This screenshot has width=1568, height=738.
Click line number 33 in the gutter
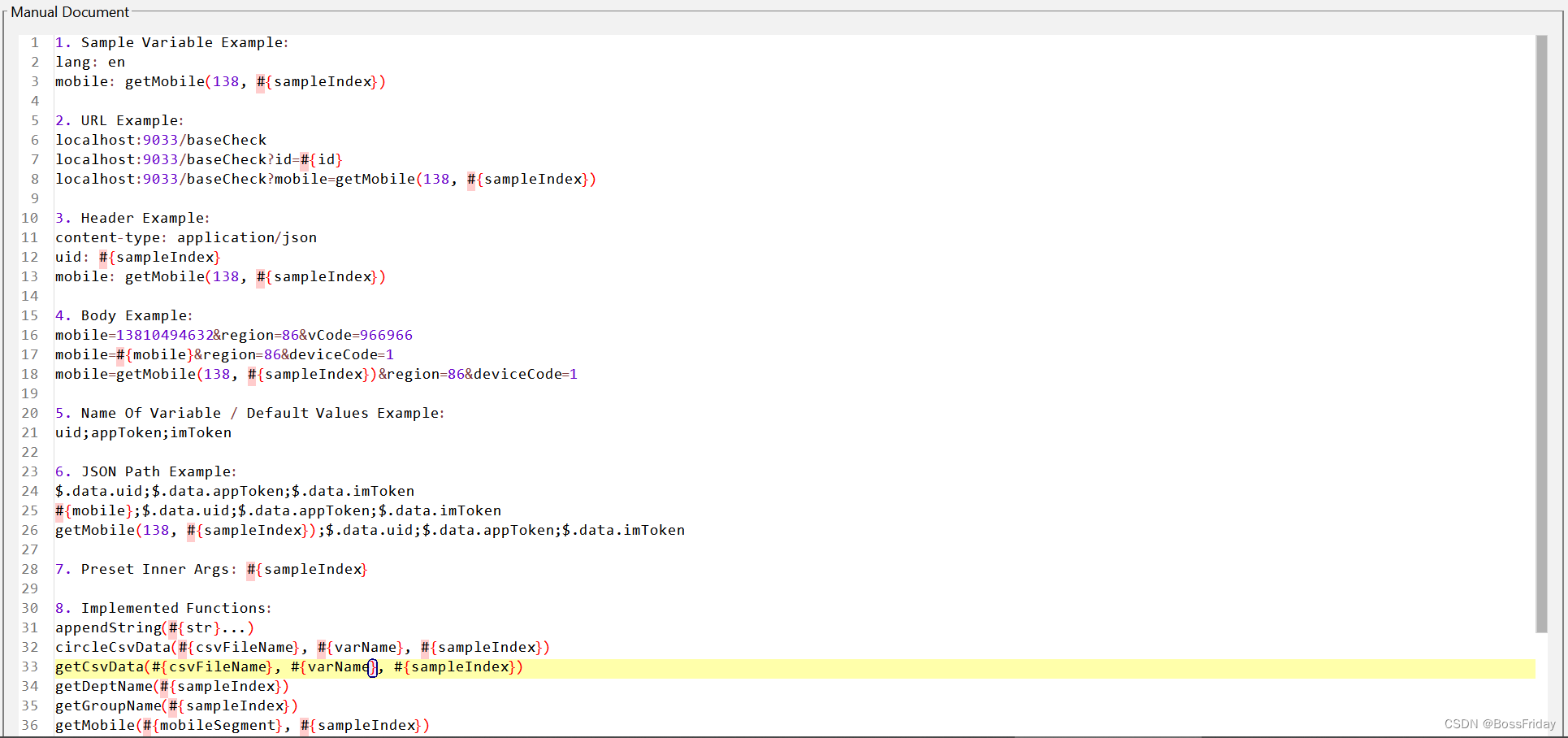pos(30,666)
